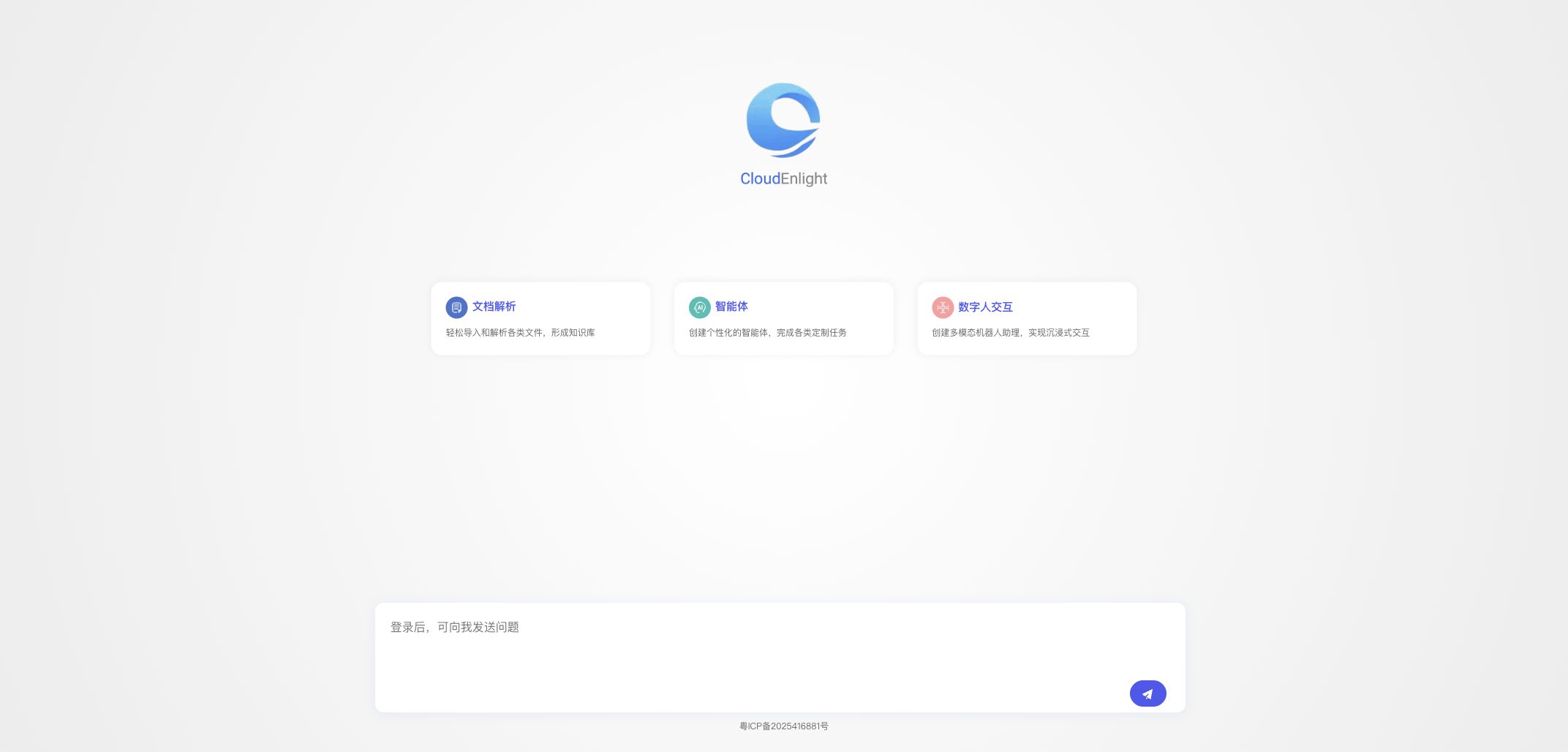Viewport: 1568px width, 752px height.
Task: Click text 轻松导入和解析各类文件，形成知识库
Action: (520, 333)
